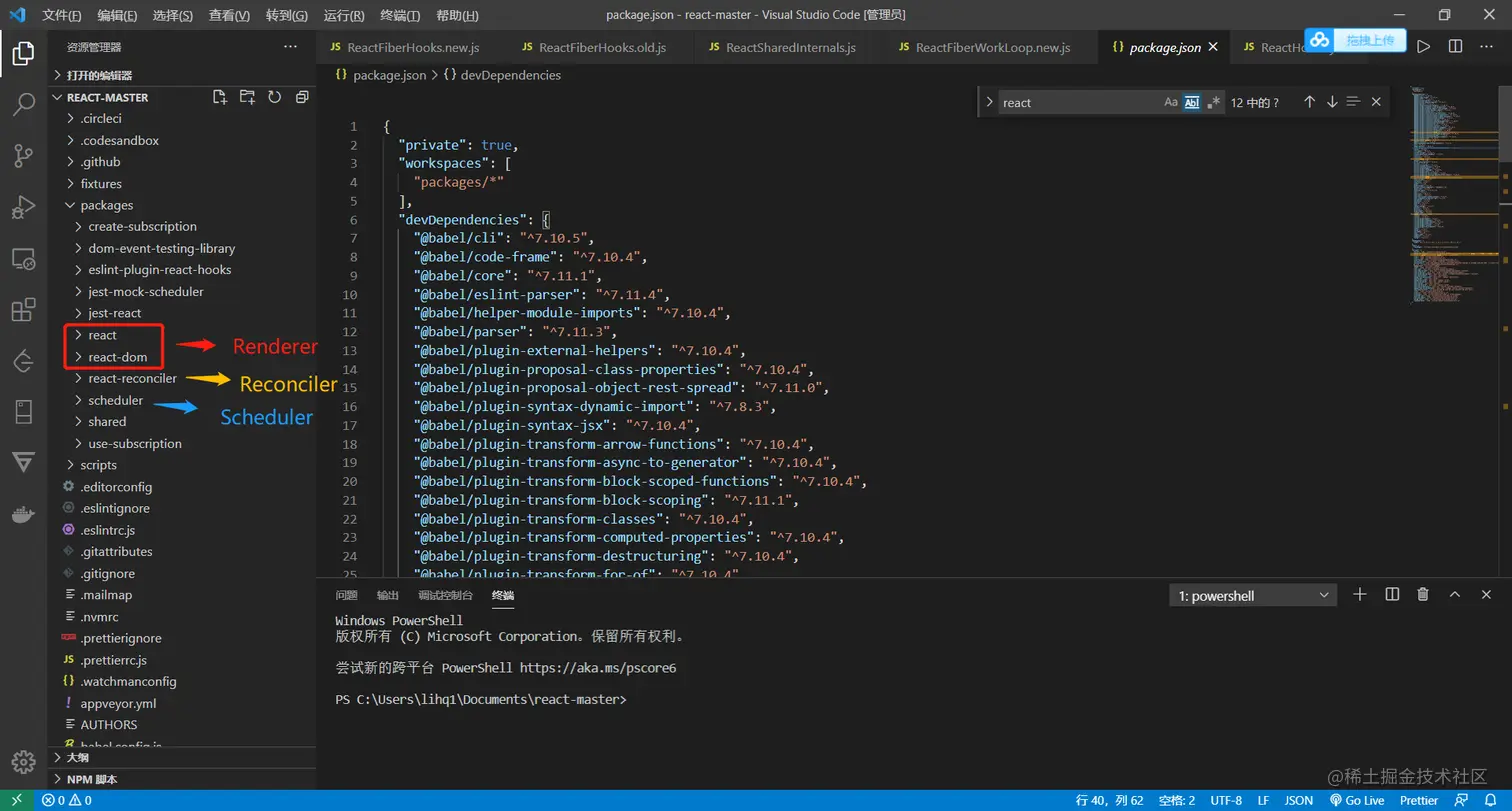Toggle match case in find widget
1512x811 pixels.
tap(1171, 102)
